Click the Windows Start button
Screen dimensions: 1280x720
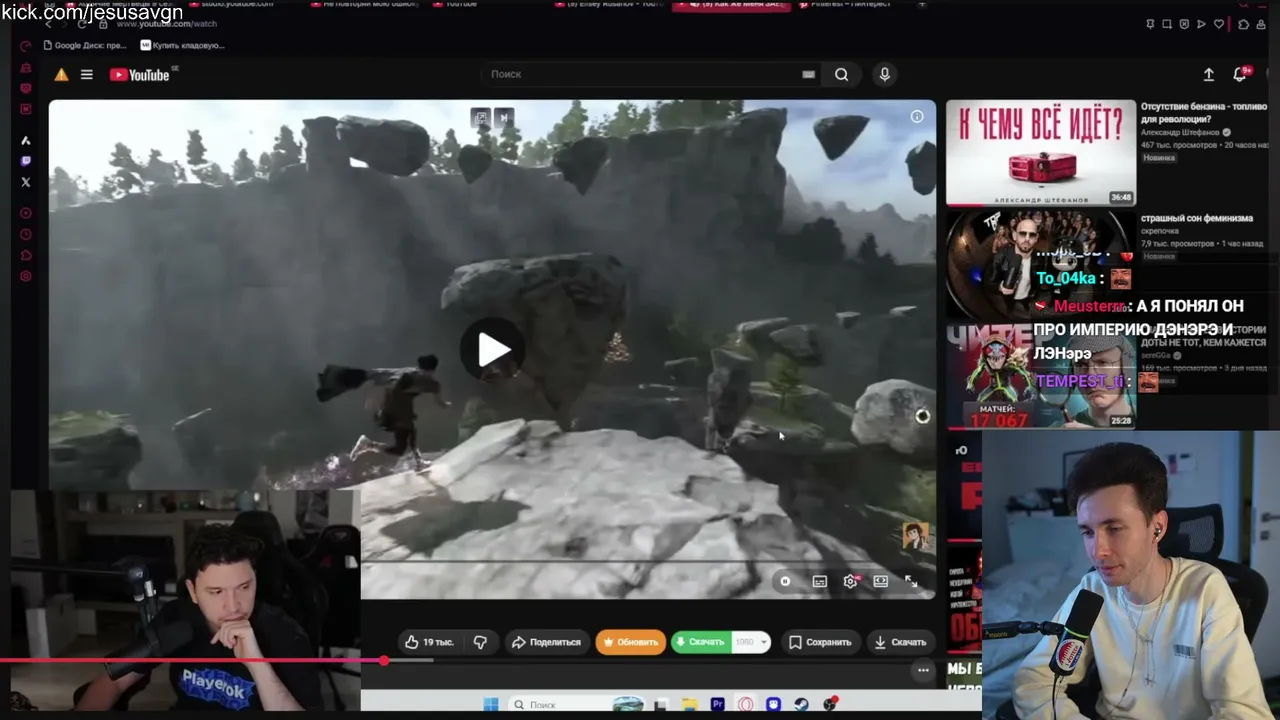pyautogui.click(x=491, y=705)
